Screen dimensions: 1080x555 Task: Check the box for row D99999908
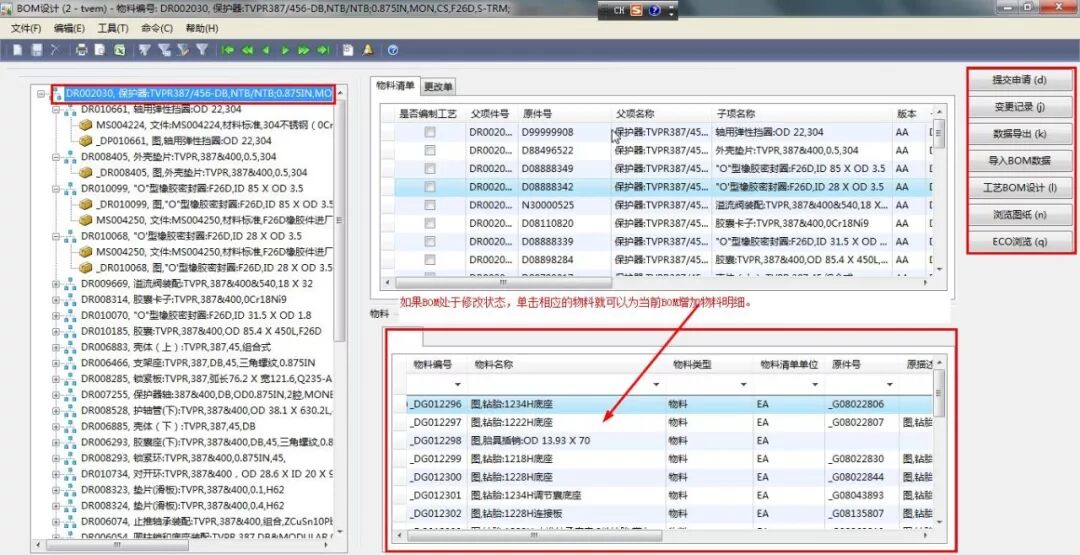click(430, 132)
